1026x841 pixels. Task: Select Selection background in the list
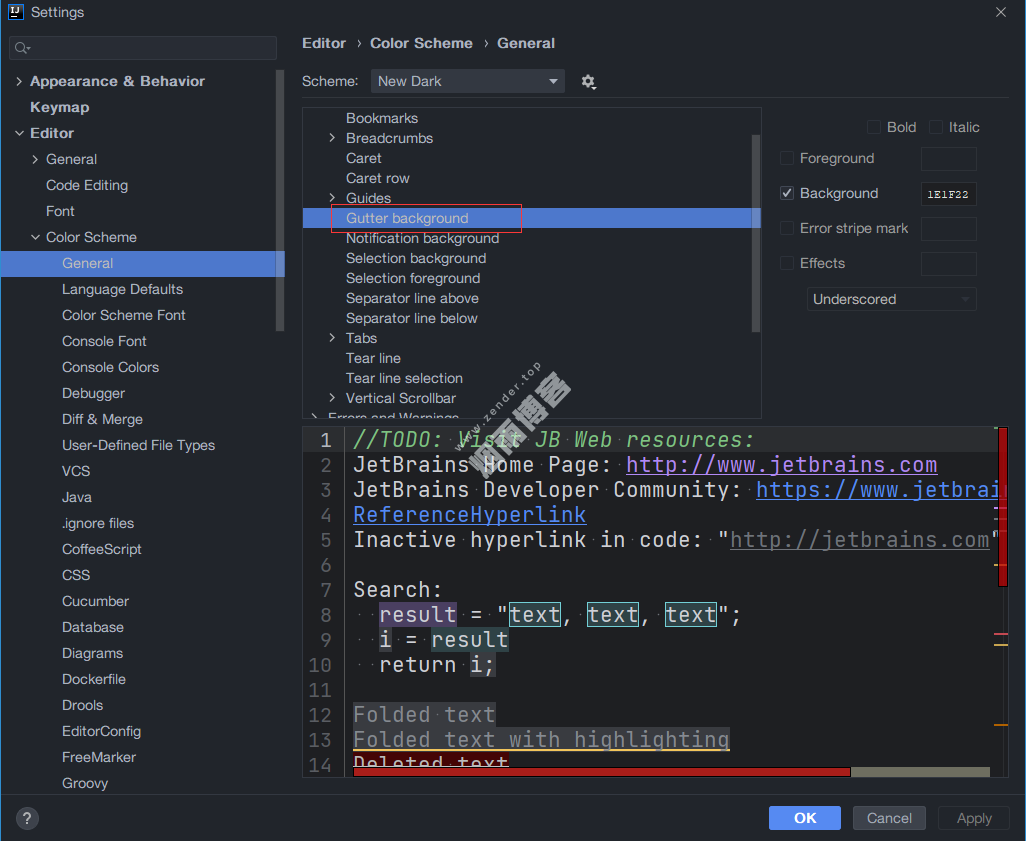(x=415, y=258)
